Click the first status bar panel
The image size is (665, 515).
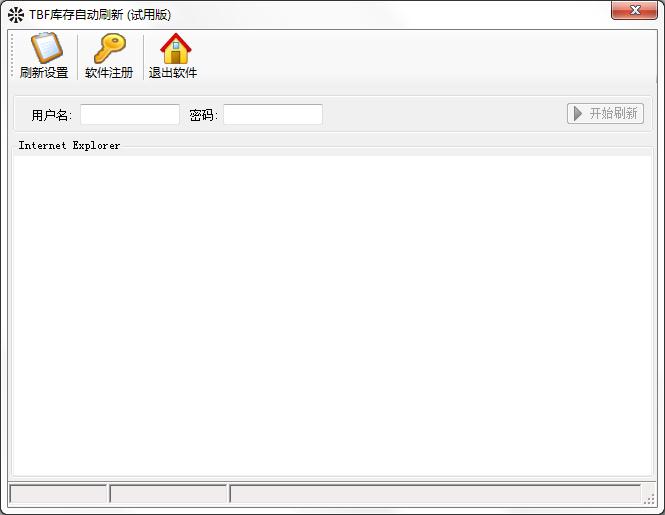click(58, 494)
